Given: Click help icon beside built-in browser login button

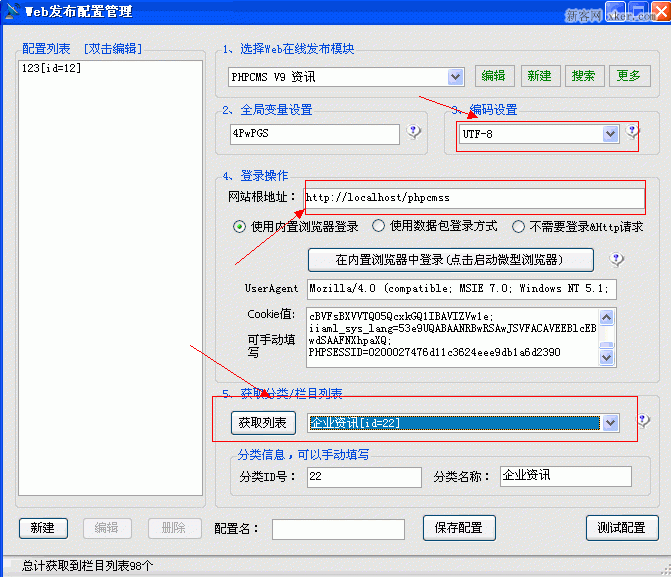Looking at the screenshot, I should click(617, 260).
